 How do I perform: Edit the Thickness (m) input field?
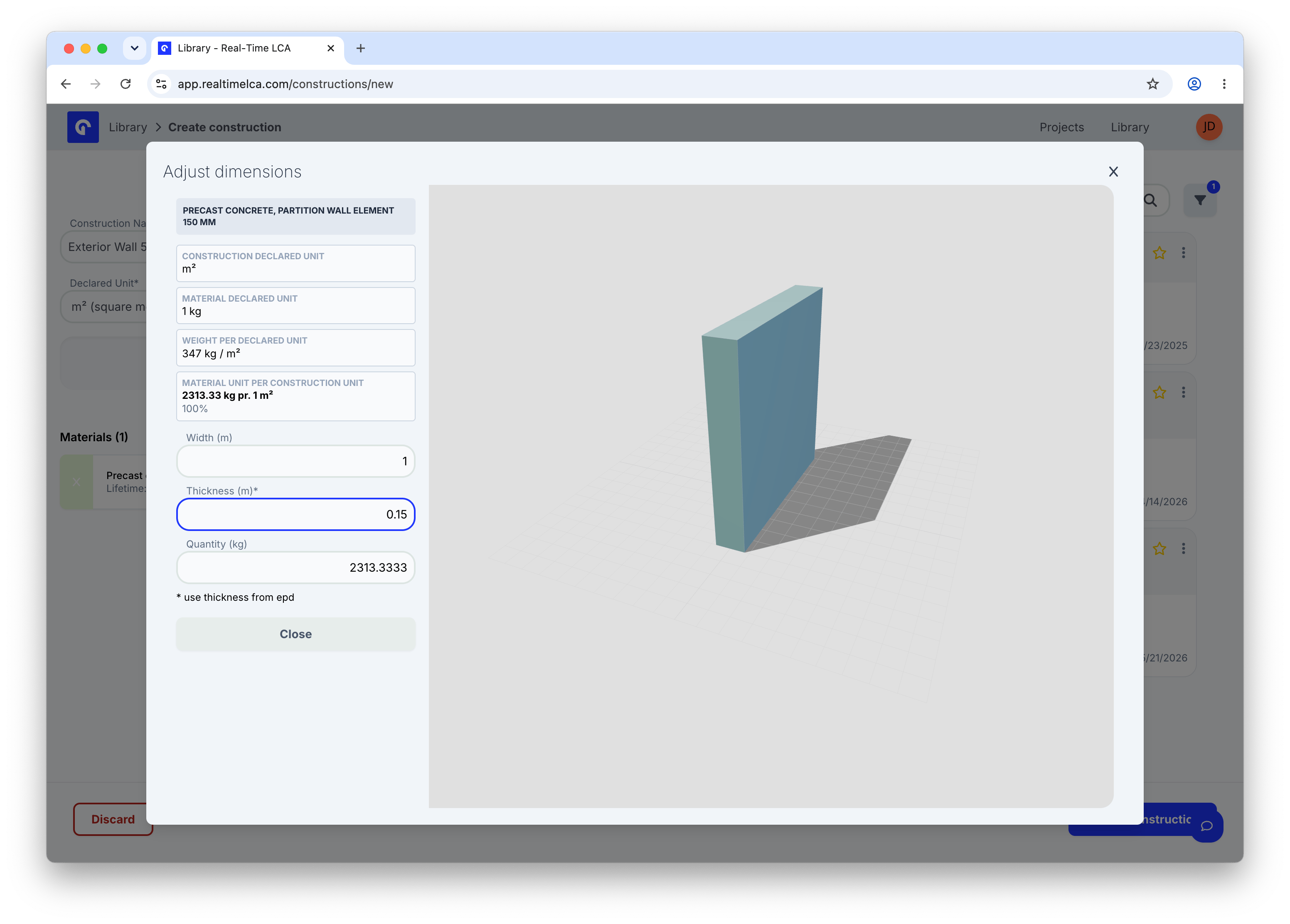[x=295, y=514]
